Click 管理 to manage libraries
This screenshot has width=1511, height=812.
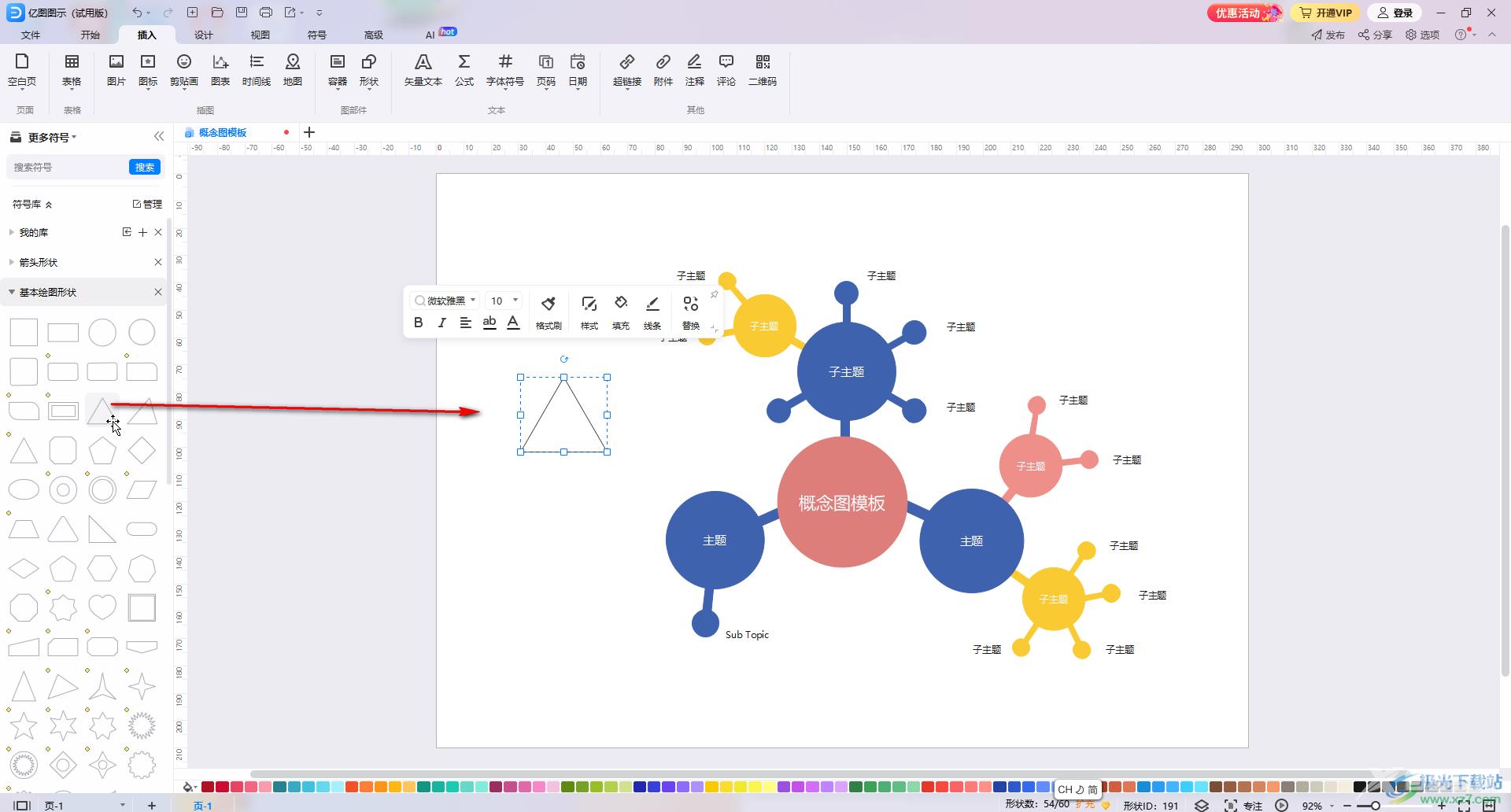(147, 204)
